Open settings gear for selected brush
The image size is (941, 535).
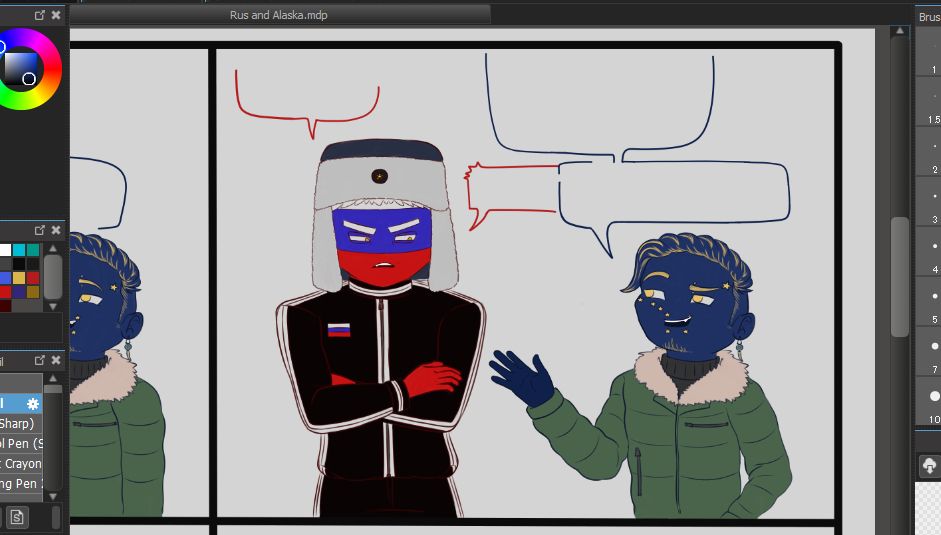pyautogui.click(x=32, y=404)
